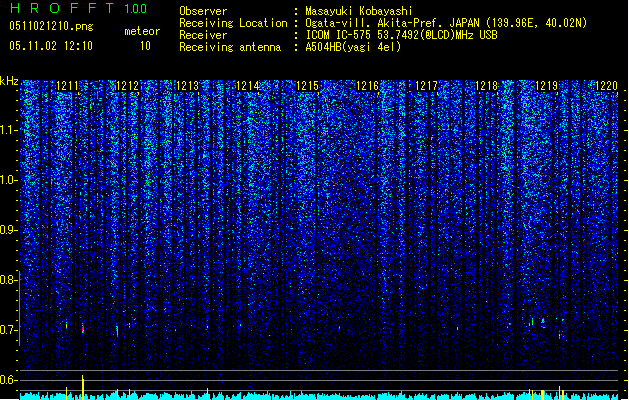Click the 1.1 kHz axis label
This screenshot has height=400, width=629.
point(8,130)
